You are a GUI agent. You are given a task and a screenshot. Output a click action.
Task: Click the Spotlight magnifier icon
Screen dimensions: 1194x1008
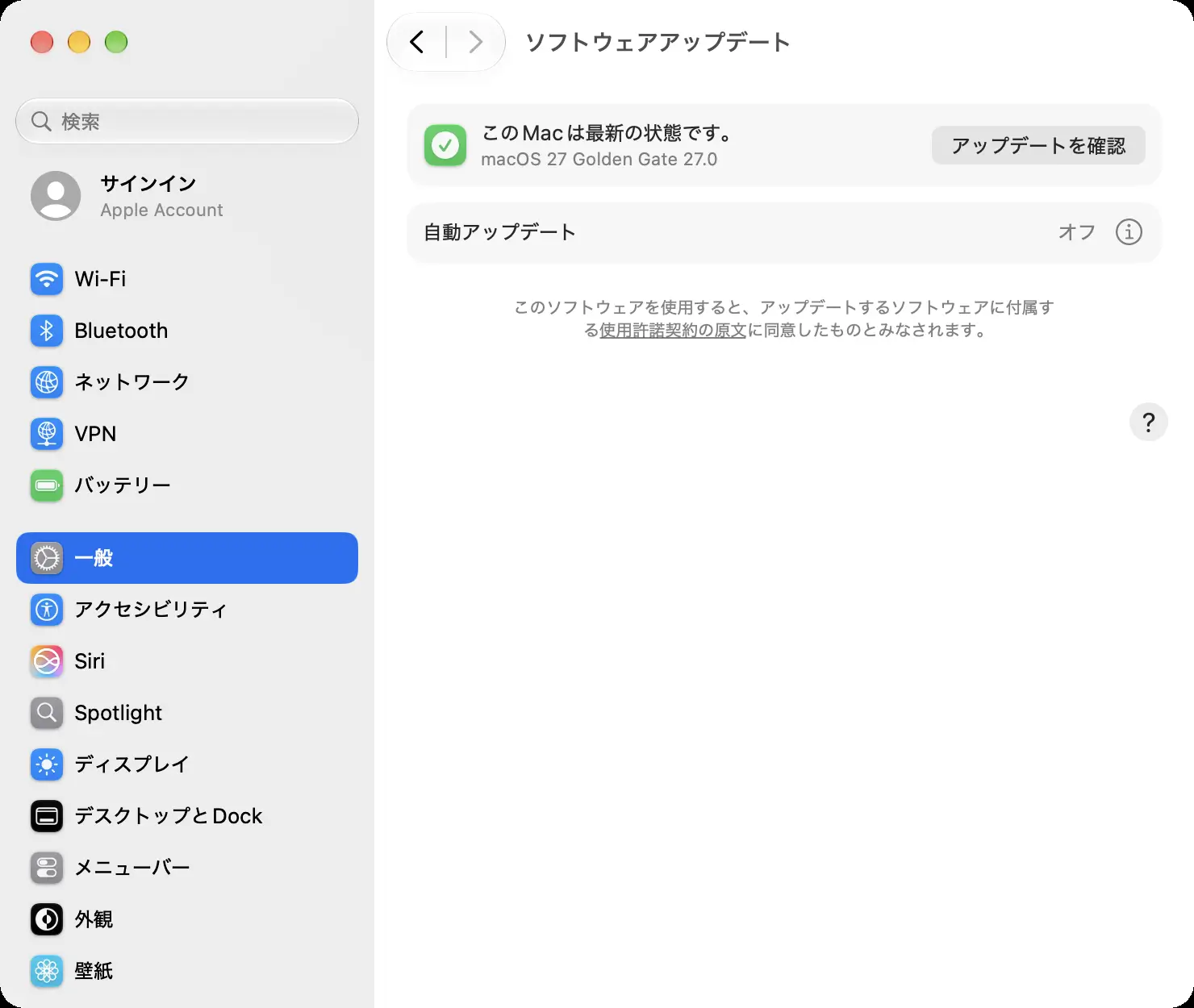[47, 713]
